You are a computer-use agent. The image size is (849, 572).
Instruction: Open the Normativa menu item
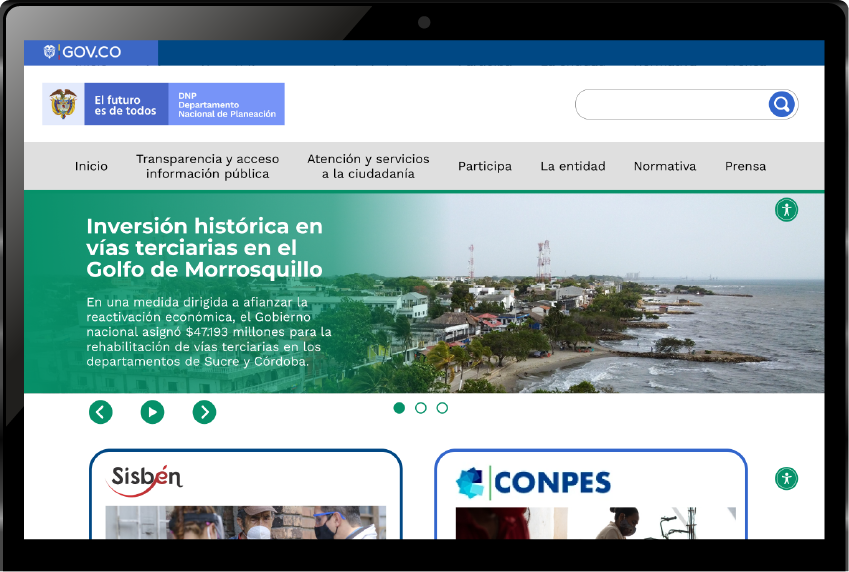pos(665,166)
